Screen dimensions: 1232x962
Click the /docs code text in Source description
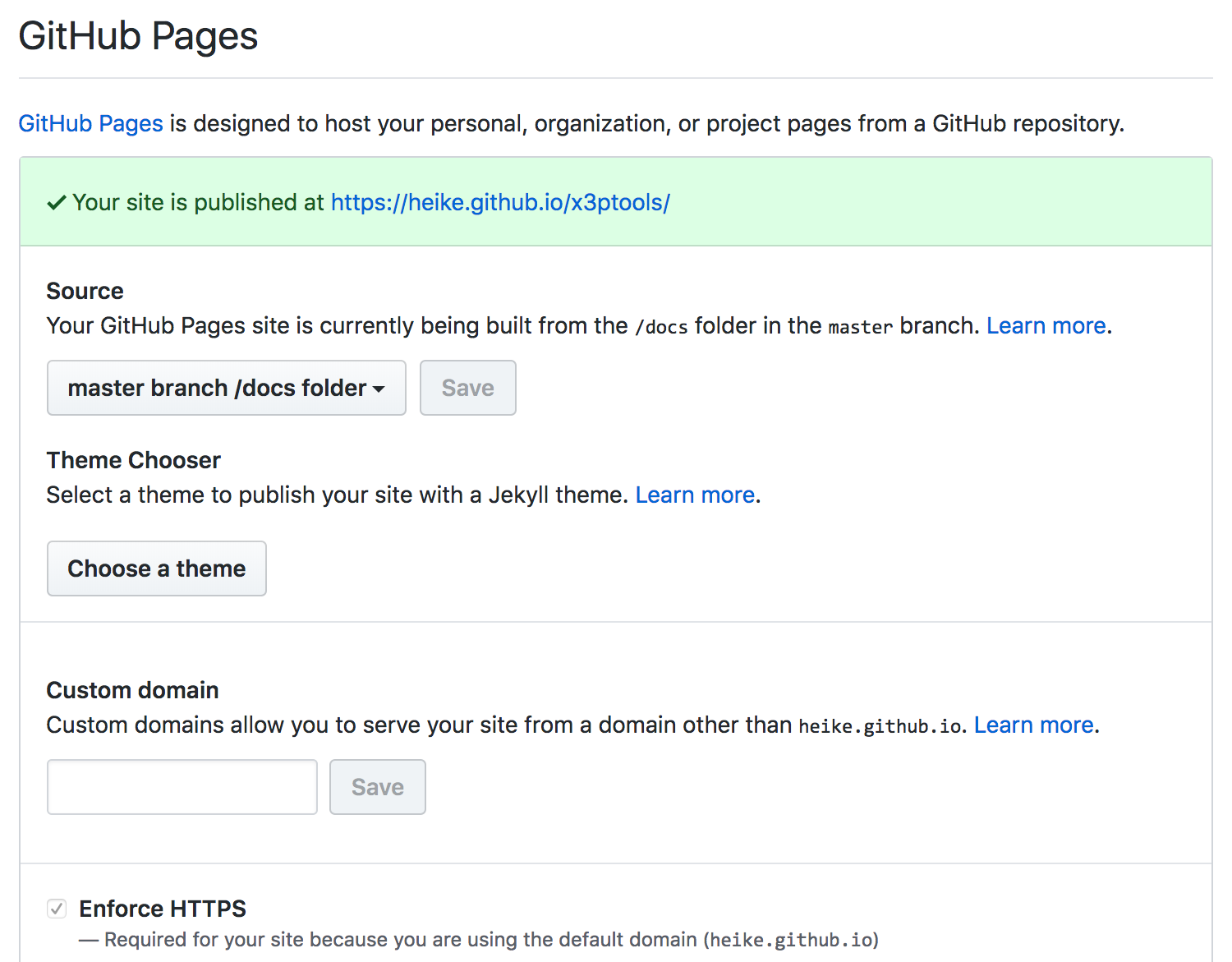pyautogui.click(x=661, y=327)
